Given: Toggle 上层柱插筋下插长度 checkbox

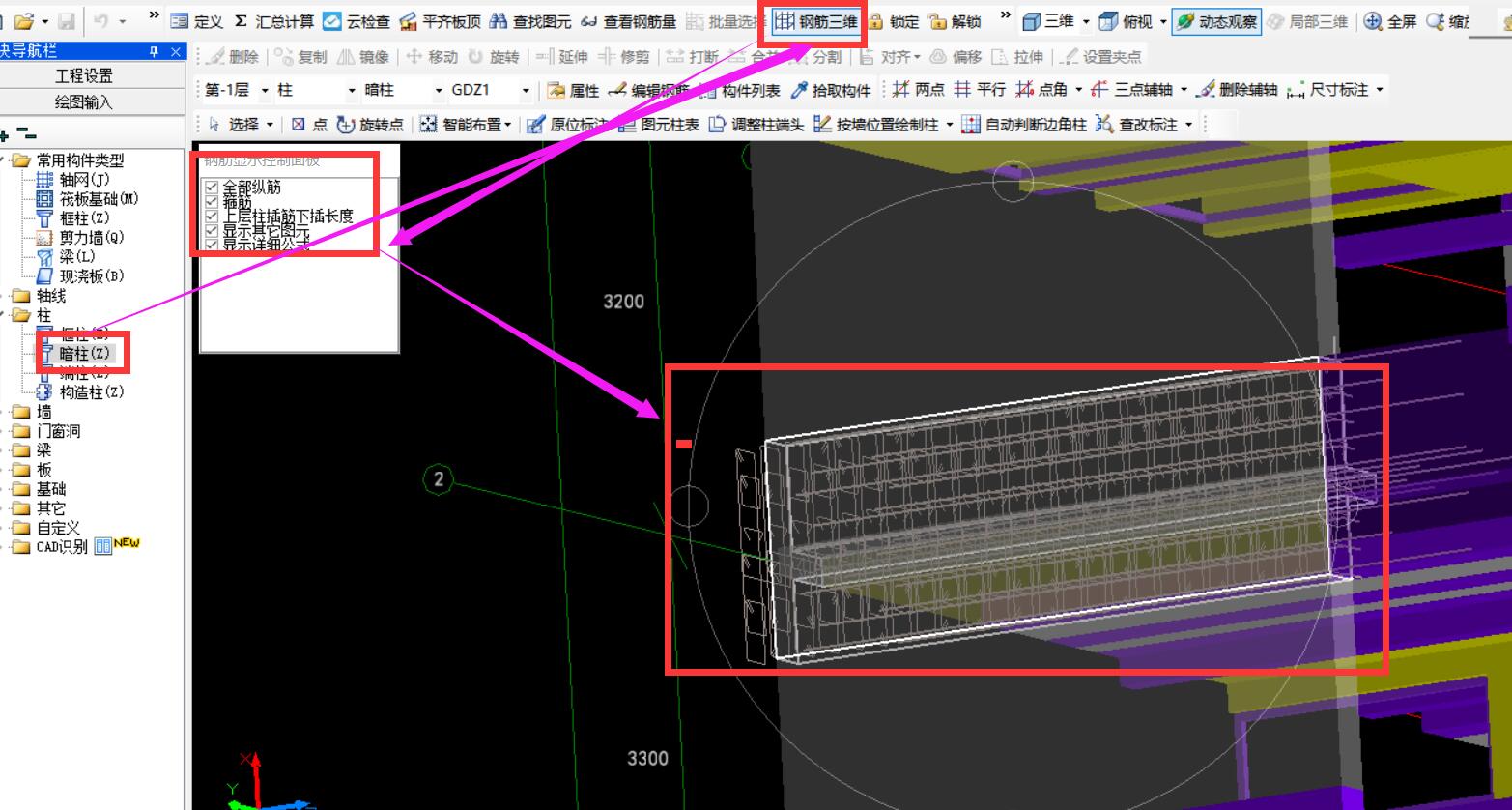Looking at the screenshot, I should click(x=212, y=217).
